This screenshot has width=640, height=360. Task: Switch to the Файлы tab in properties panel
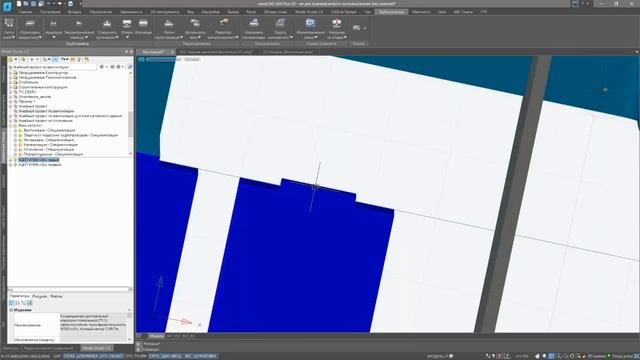pos(56,296)
